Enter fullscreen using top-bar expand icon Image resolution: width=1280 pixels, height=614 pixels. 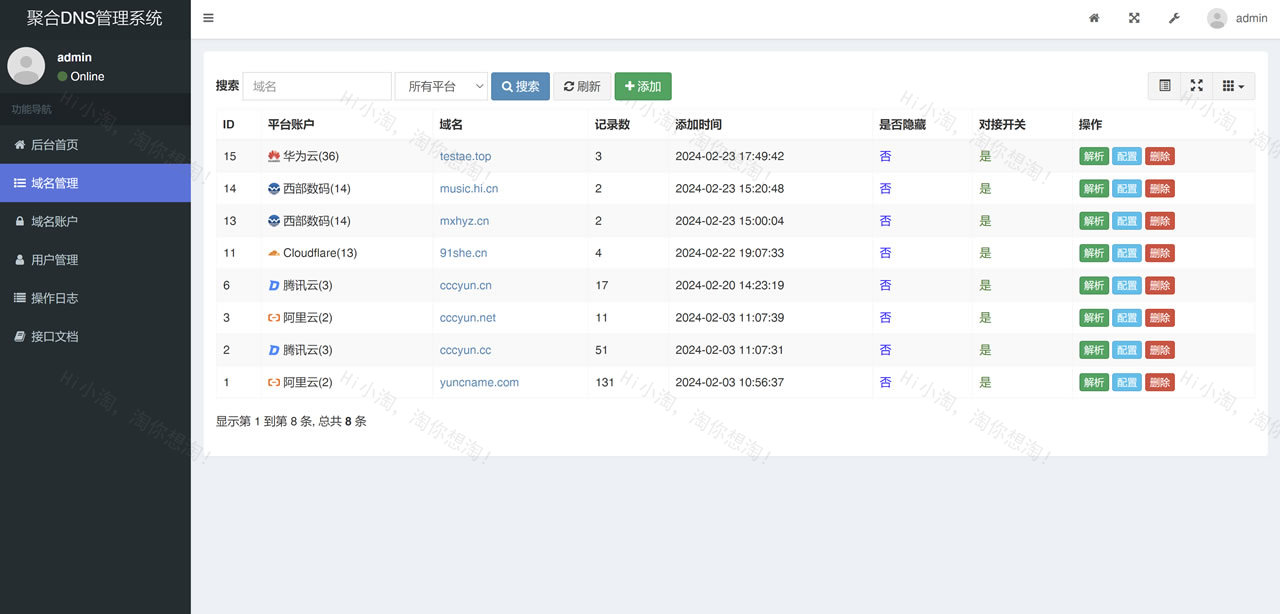pyautogui.click(x=1134, y=18)
